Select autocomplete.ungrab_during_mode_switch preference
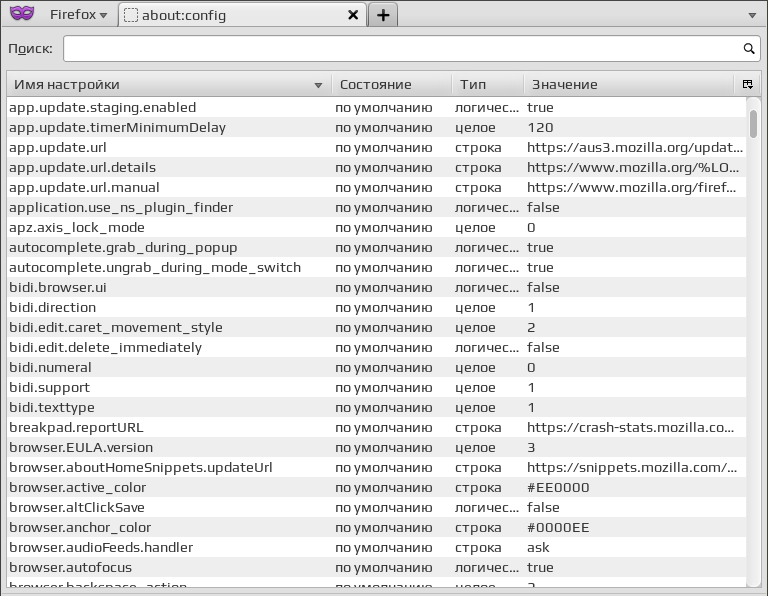Screen dimensions: 768x596 [x=377, y=267]
